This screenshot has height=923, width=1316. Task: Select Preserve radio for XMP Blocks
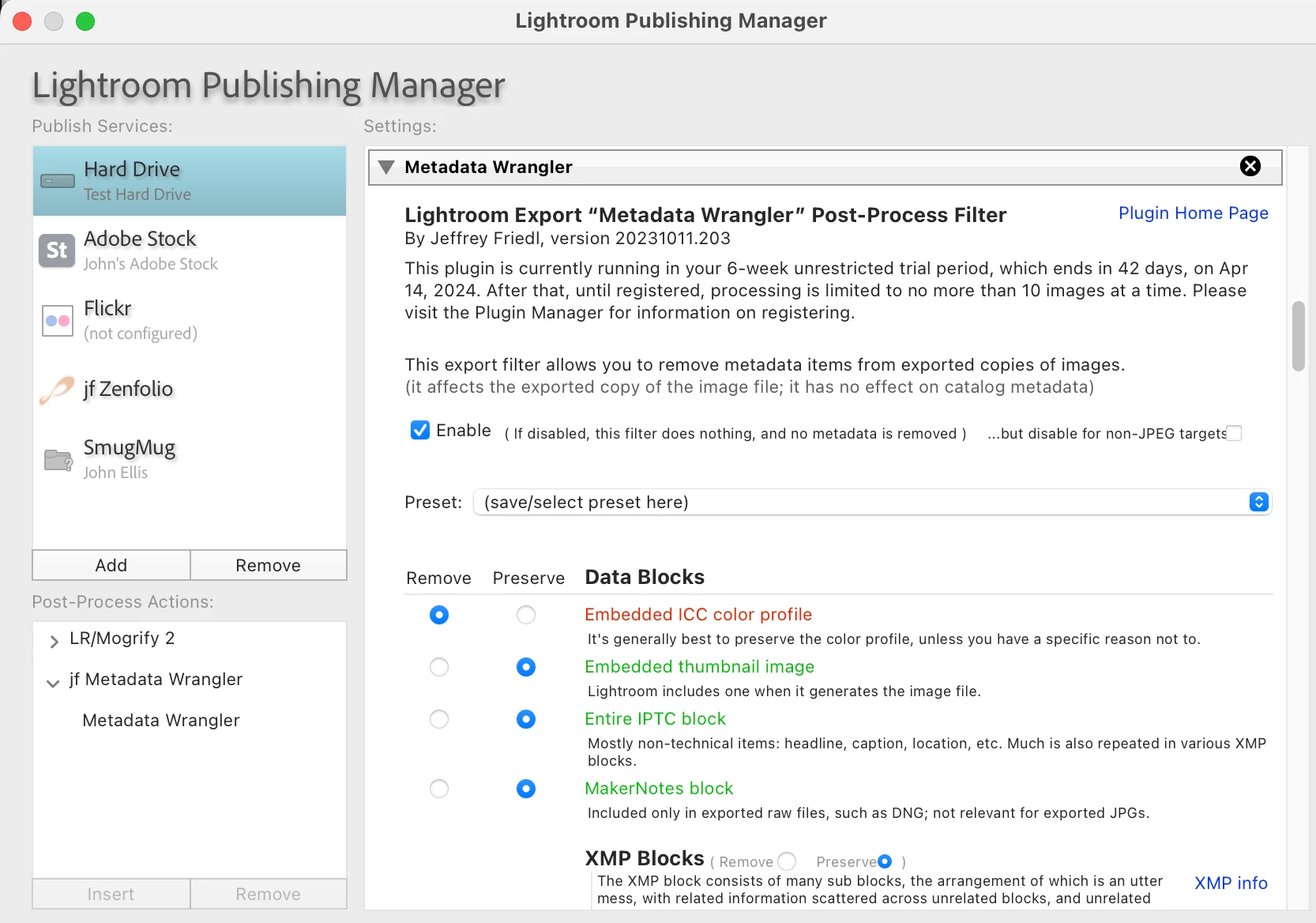[x=885, y=861]
